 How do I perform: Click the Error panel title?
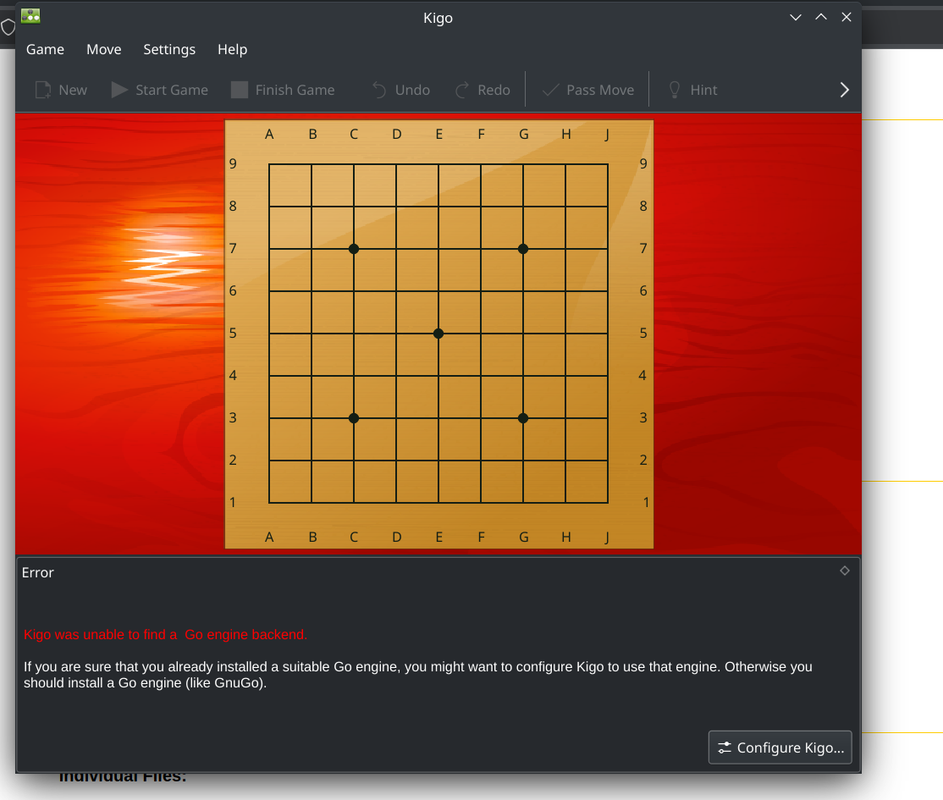click(37, 573)
